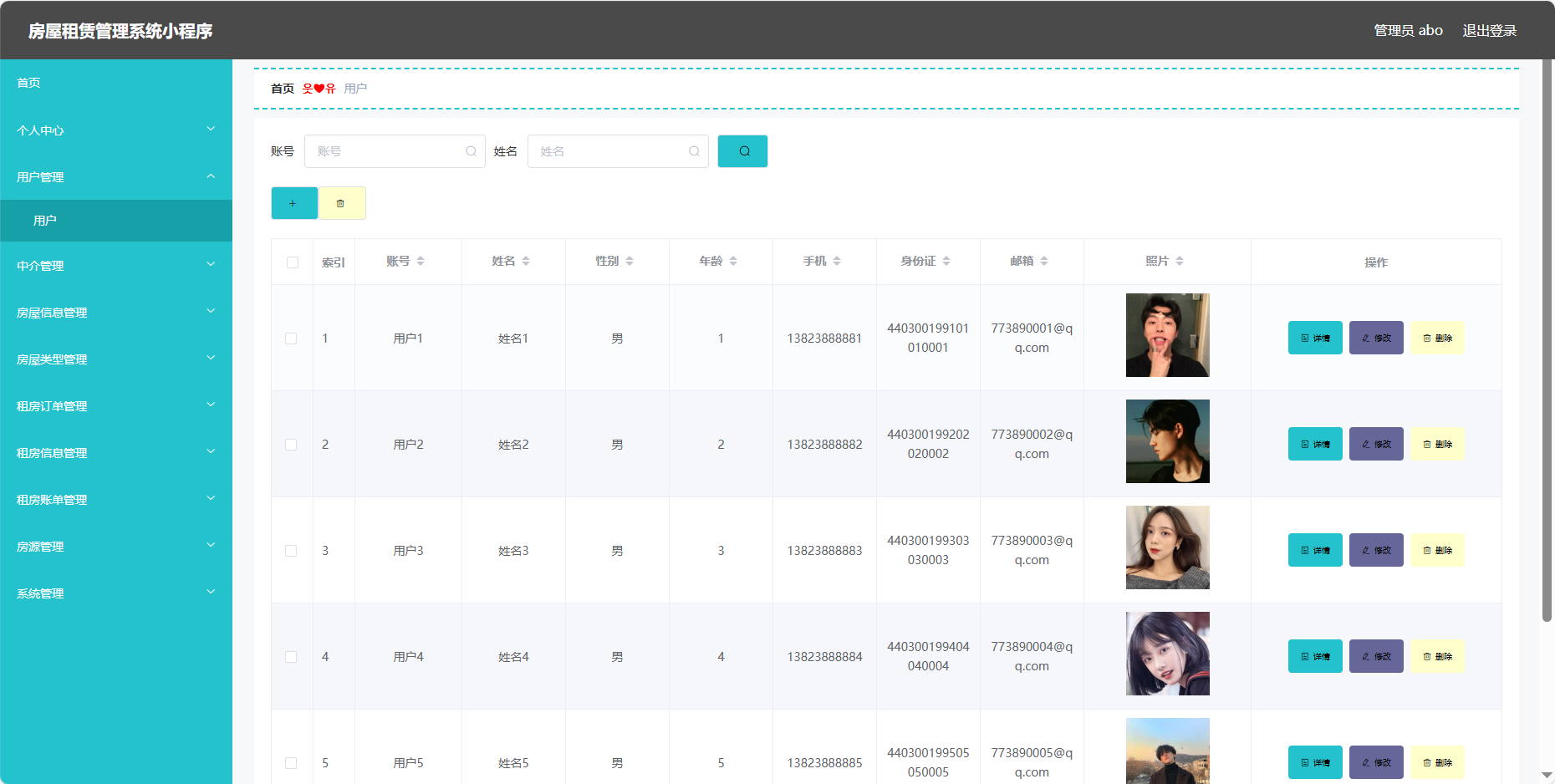1555x784 pixels.
Task: Sort table by 身份证 column arrows
Action: coord(946,261)
